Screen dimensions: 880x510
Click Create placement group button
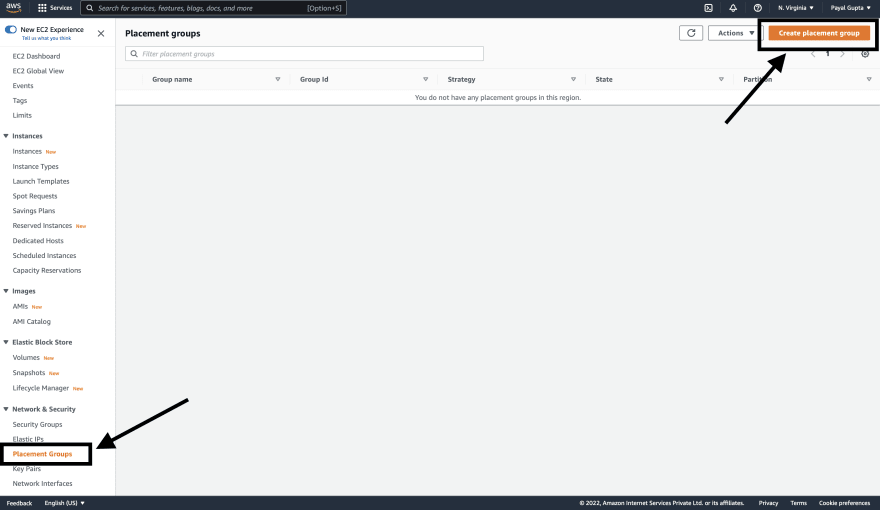[819, 33]
